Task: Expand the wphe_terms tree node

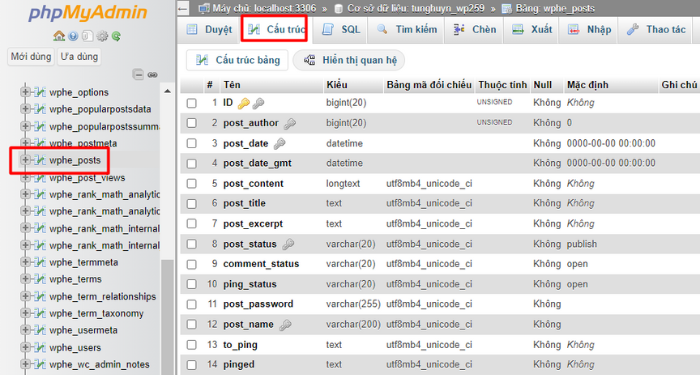Action: coord(25,279)
